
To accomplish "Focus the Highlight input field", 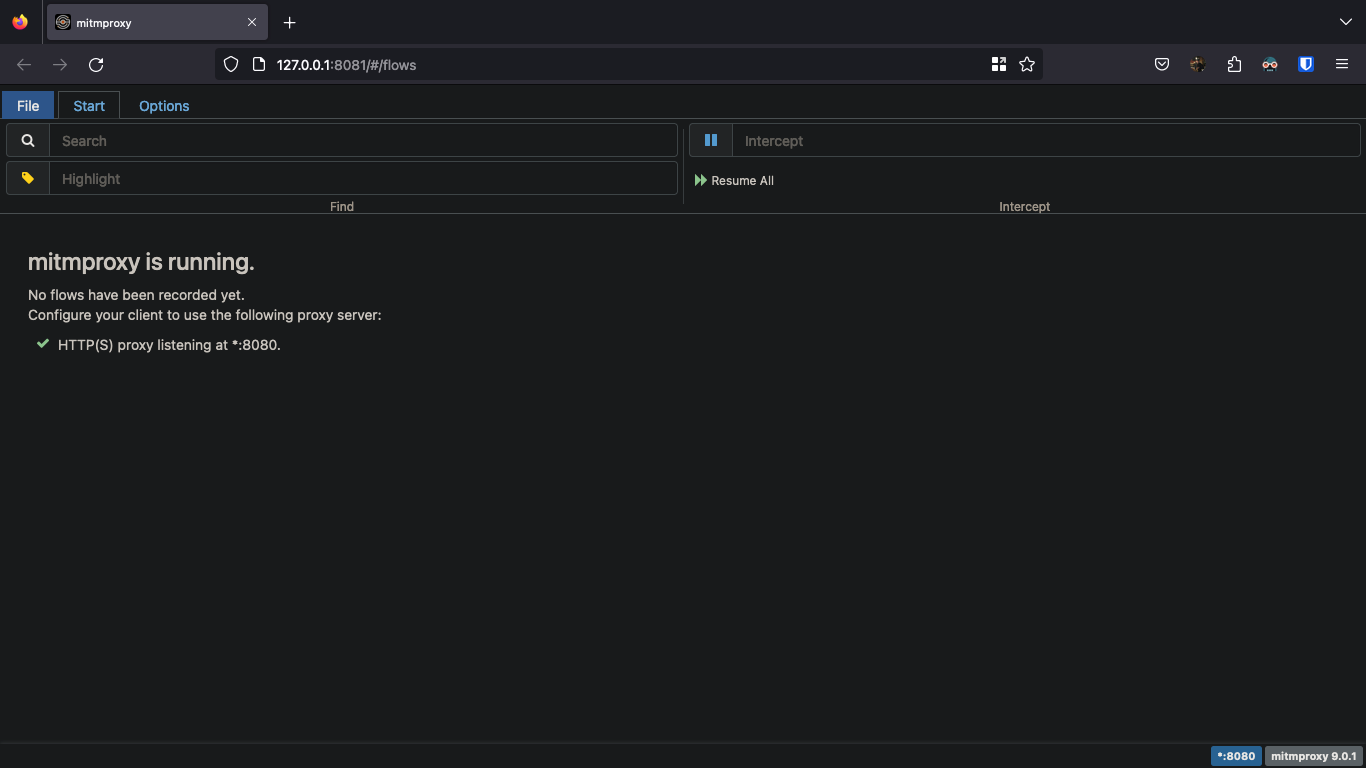I will [363, 178].
